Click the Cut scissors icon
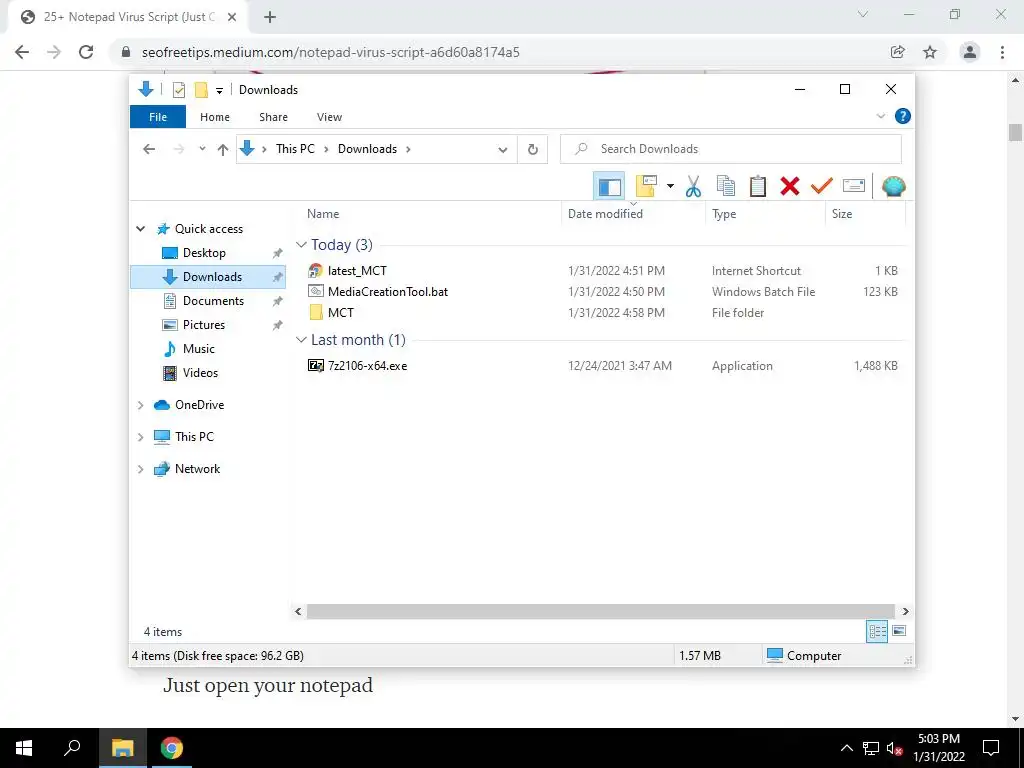Image resolution: width=1024 pixels, height=768 pixels. pos(693,187)
